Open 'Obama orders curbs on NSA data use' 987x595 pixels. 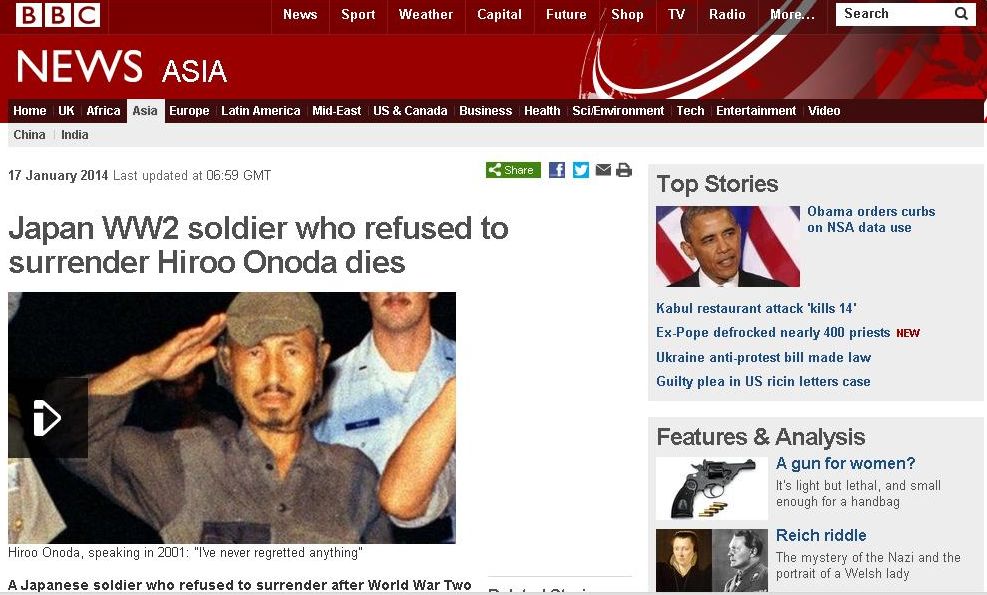coord(871,219)
